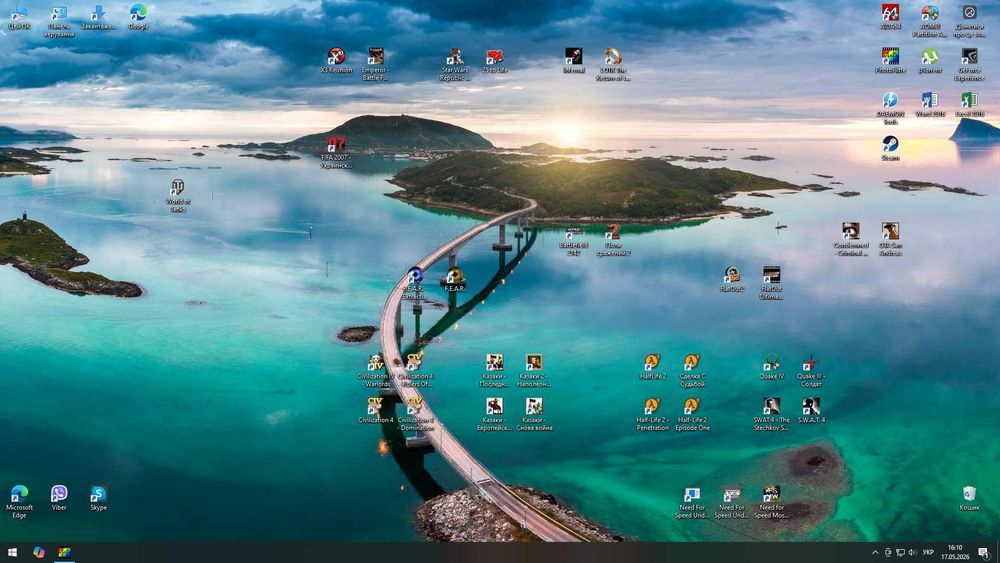Screen dimensions: 1000x563
Task: Select Civilization IV - Warlords shortcut
Action: click(x=376, y=371)
